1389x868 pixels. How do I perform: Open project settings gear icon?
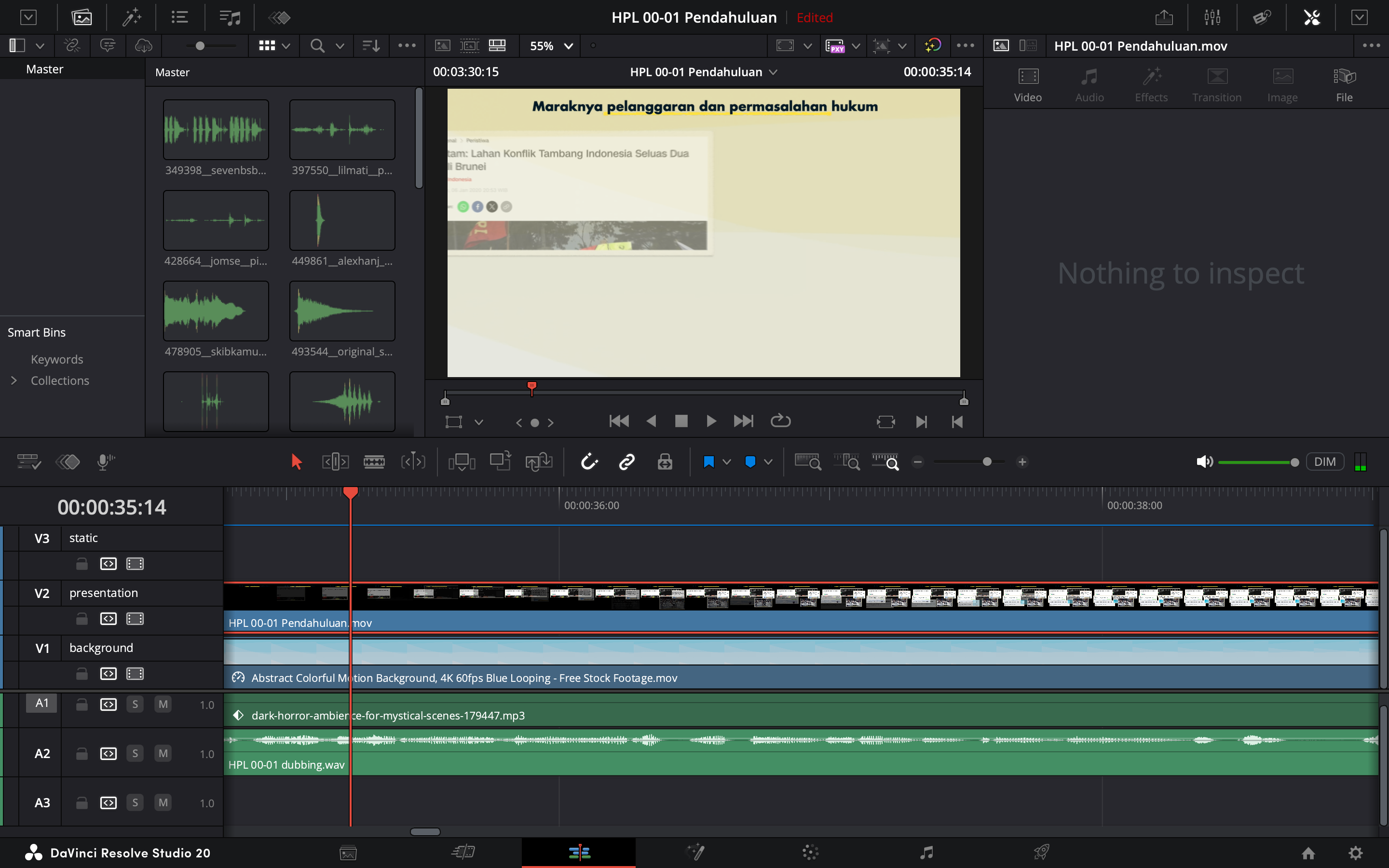1355,853
